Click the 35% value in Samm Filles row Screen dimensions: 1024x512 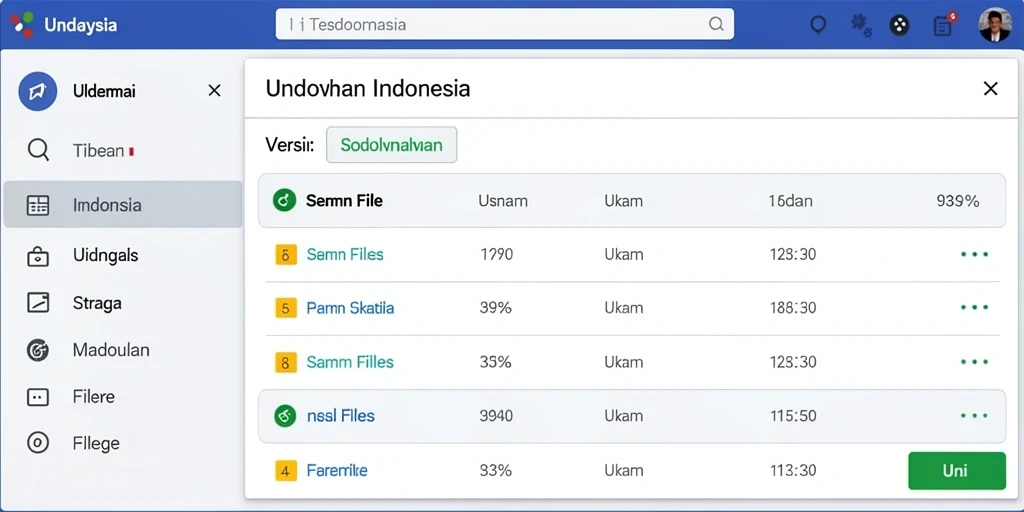coord(496,361)
